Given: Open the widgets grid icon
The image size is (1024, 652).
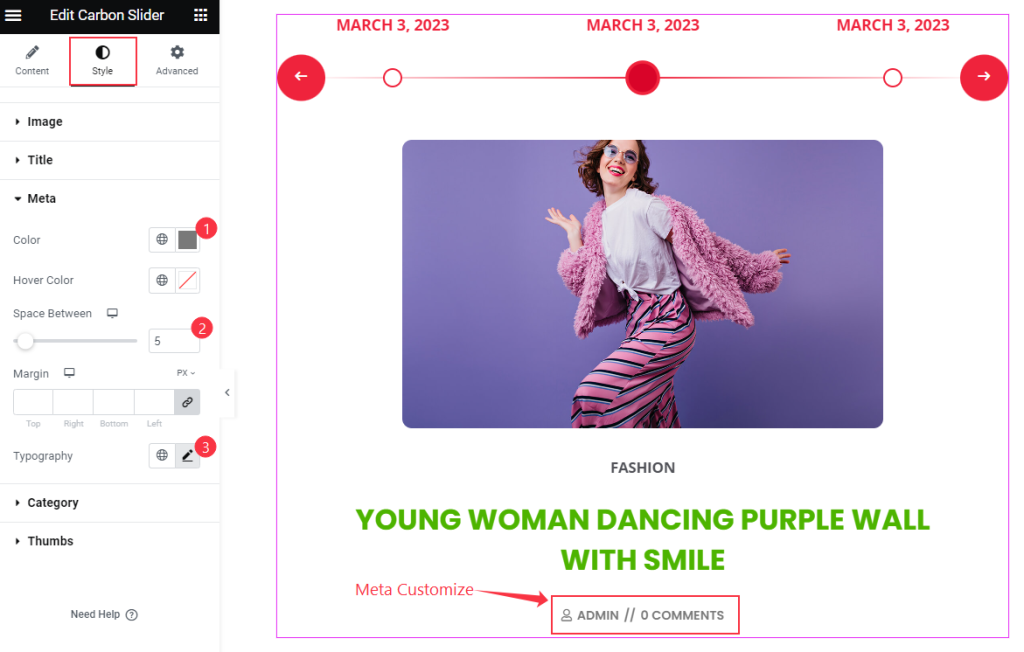Looking at the screenshot, I should [200, 15].
